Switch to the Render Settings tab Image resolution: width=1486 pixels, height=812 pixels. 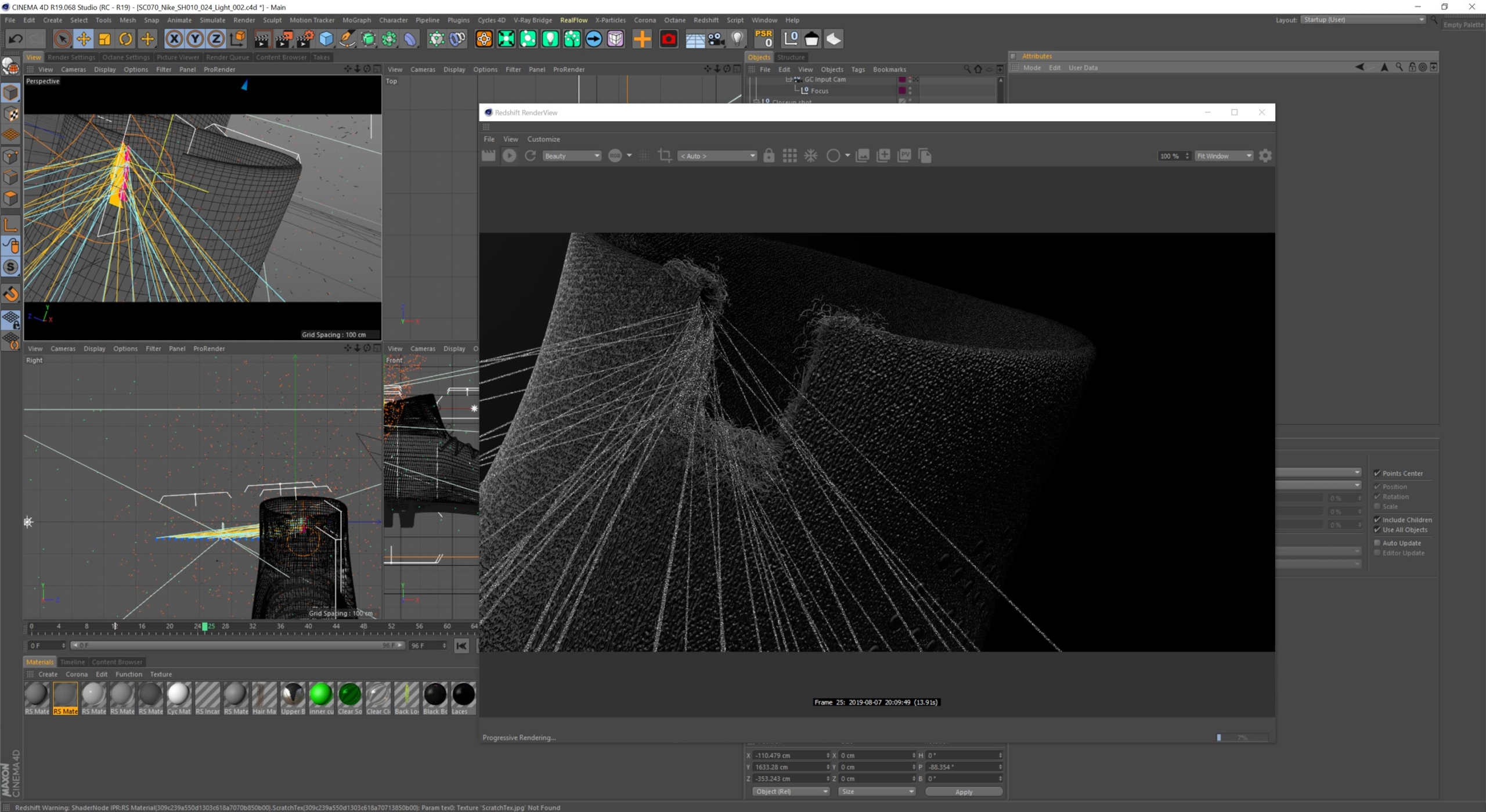point(71,57)
